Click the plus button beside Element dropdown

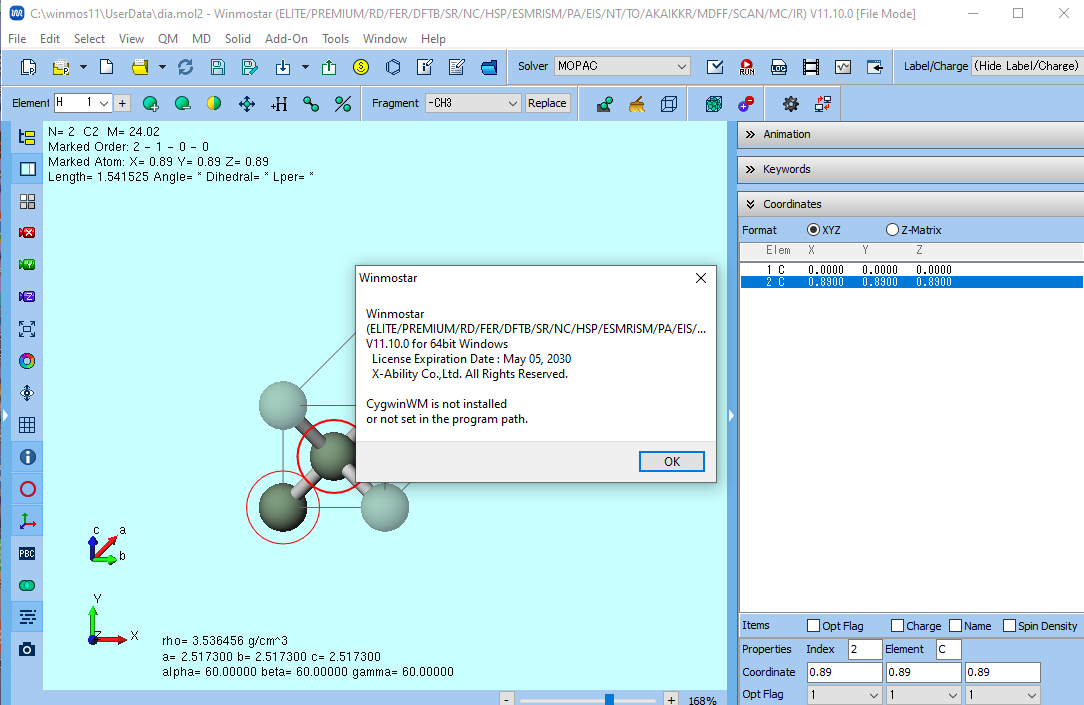point(122,103)
